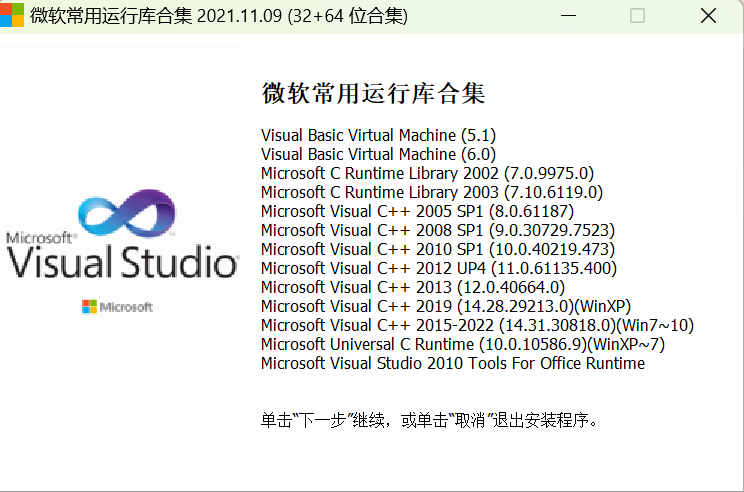Image resolution: width=744 pixels, height=492 pixels.
Task: Click Microsoft Visual C++ 2010 SP1 line
Action: [x=437, y=249]
